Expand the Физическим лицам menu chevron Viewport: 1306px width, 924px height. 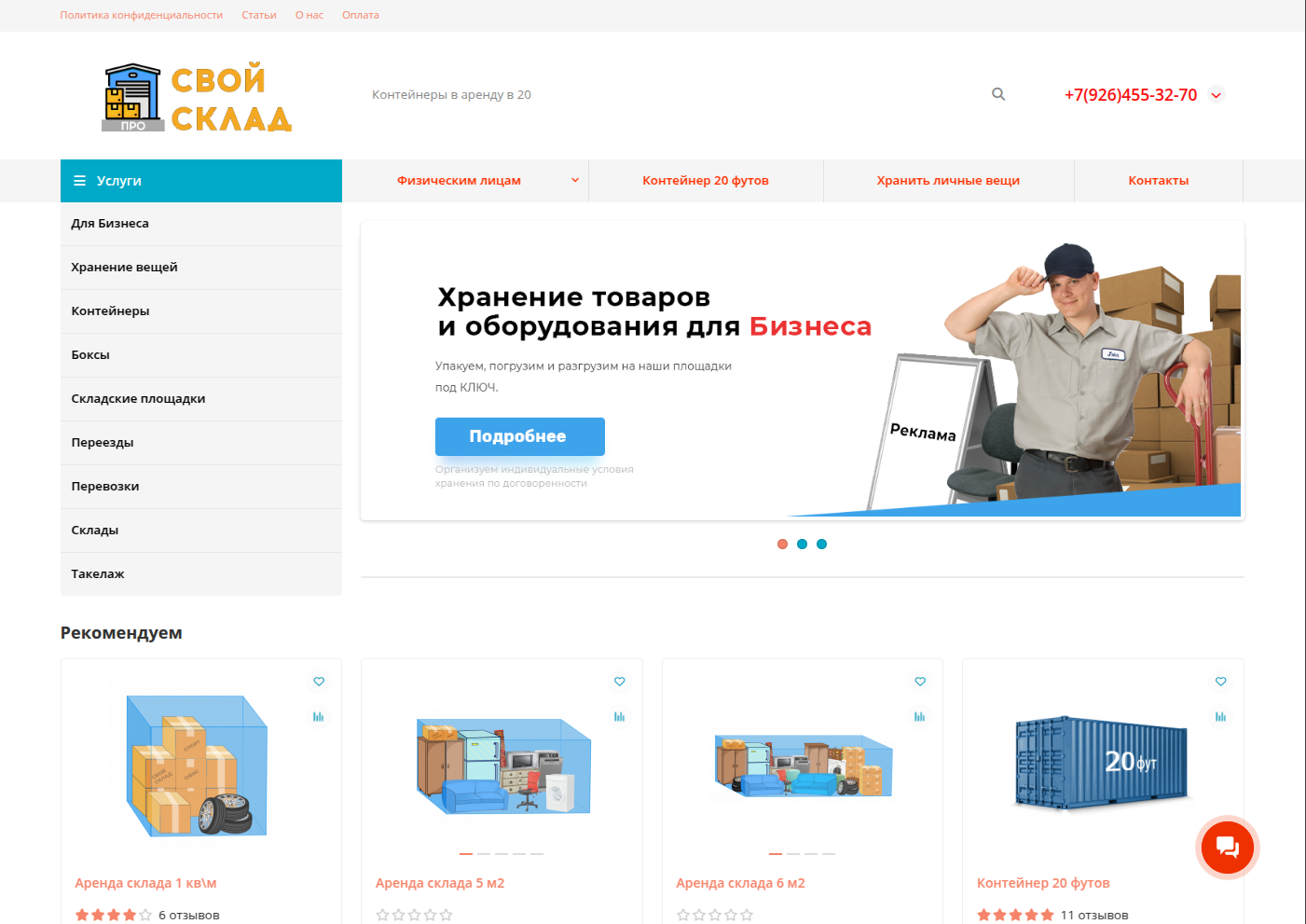point(575,181)
